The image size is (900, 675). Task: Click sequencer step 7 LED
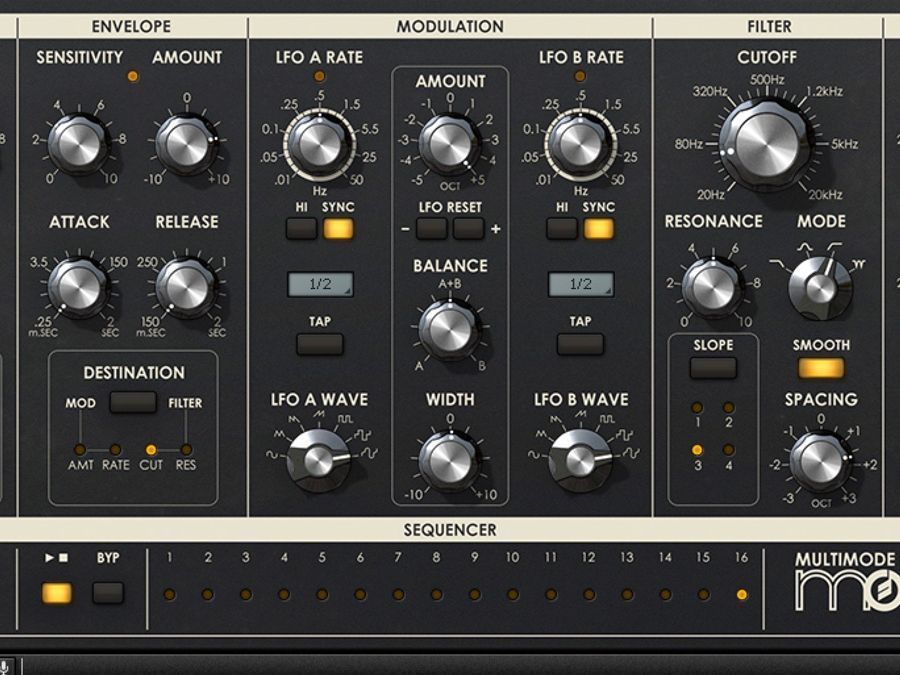398,594
